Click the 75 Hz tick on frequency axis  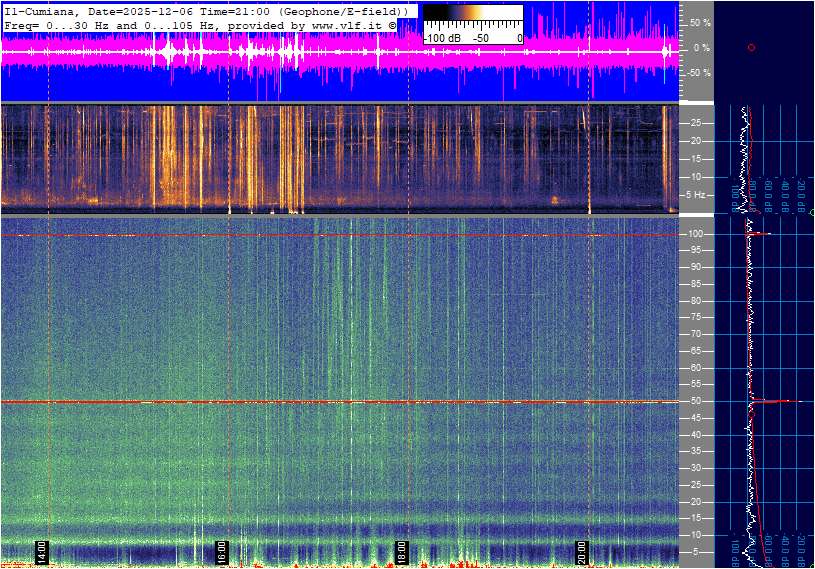[x=697, y=317]
